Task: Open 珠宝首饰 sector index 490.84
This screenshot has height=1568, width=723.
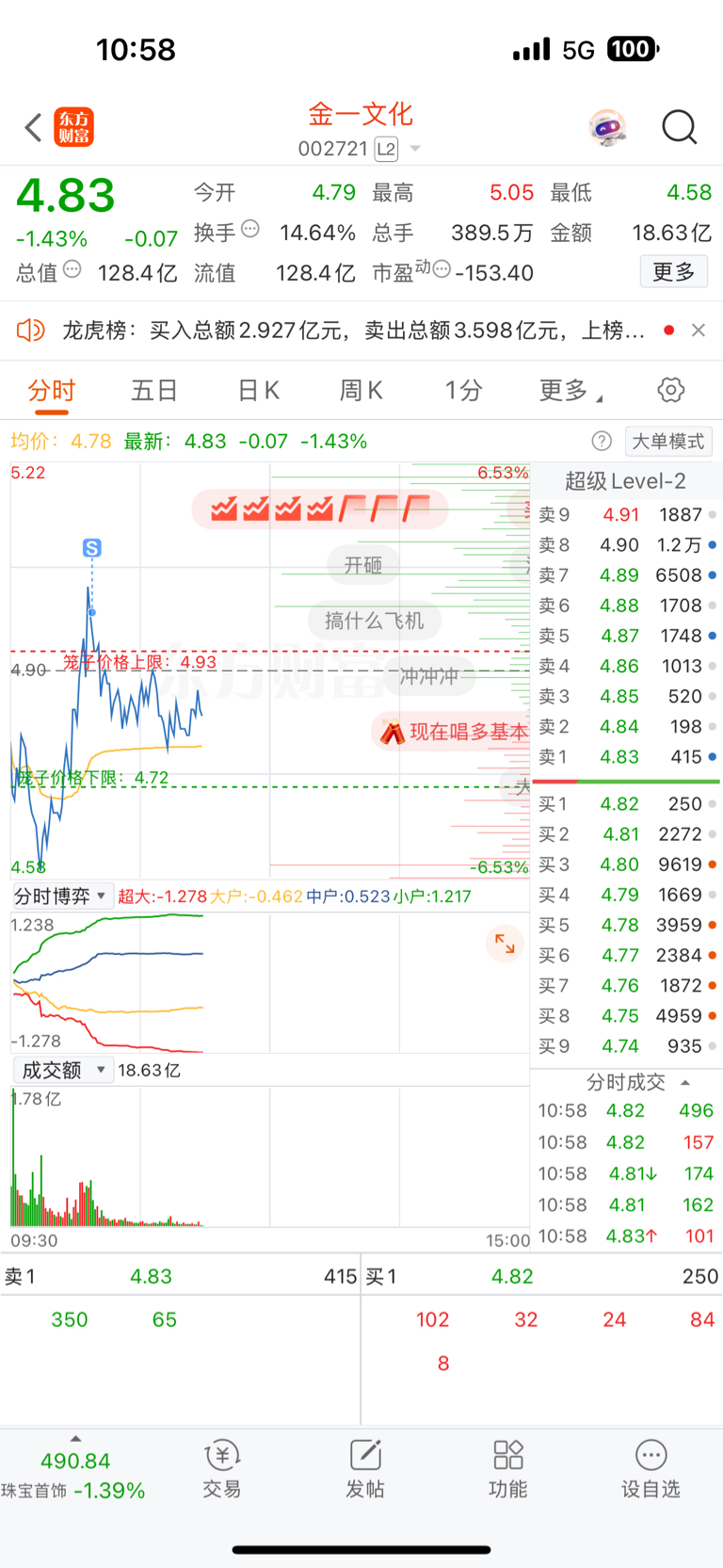Action: pyautogui.click(x=74, y=1476)
